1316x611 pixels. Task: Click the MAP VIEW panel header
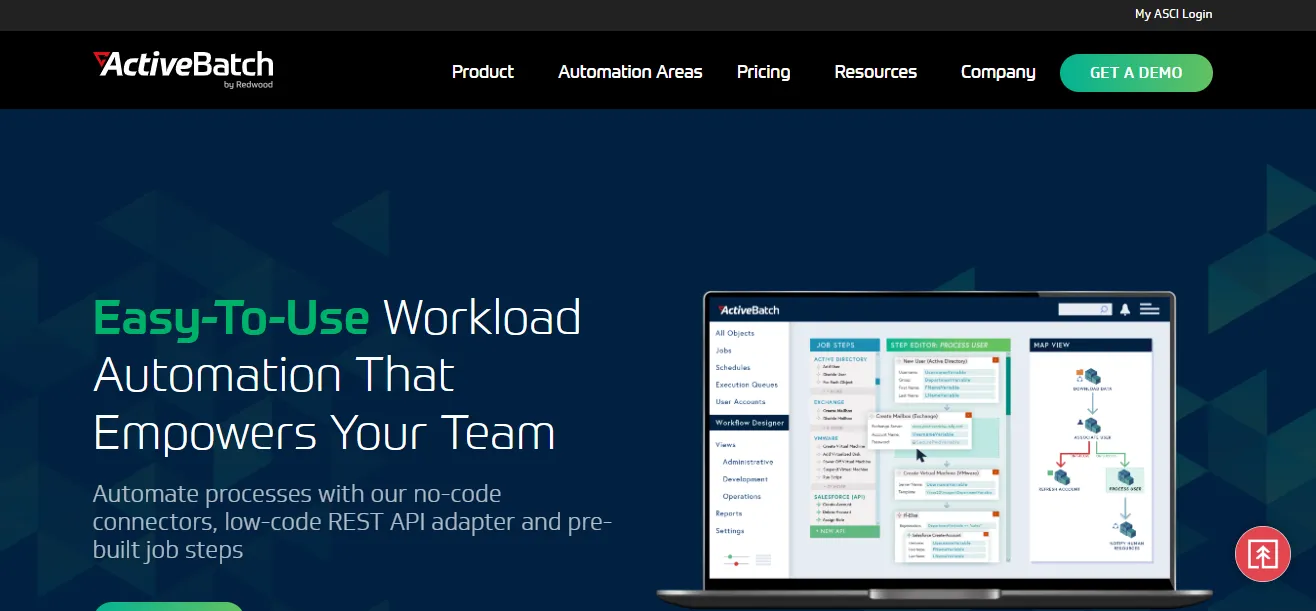[x=1090, y=345]
